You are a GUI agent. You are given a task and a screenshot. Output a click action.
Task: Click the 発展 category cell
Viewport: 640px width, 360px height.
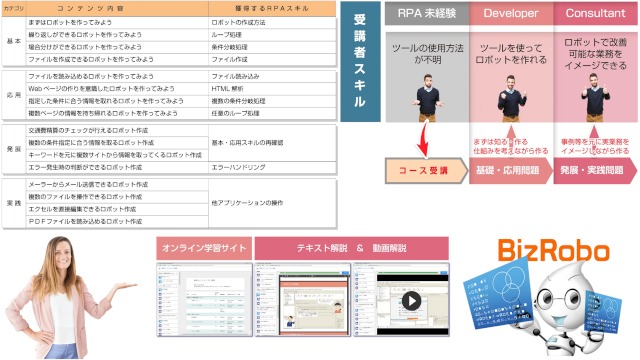click(x=14, y=149)
